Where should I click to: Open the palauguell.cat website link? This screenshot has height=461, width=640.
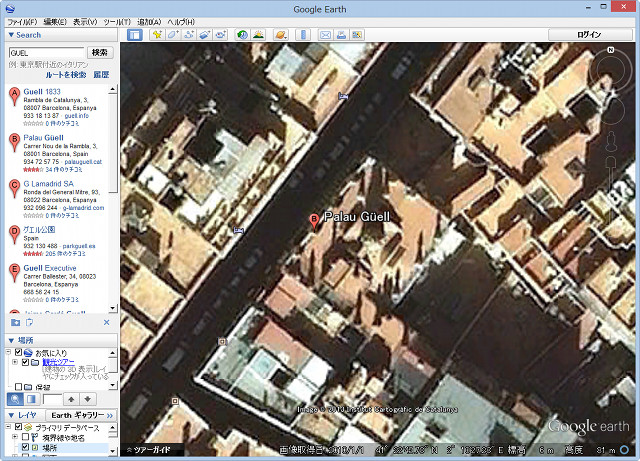(83, 162)
